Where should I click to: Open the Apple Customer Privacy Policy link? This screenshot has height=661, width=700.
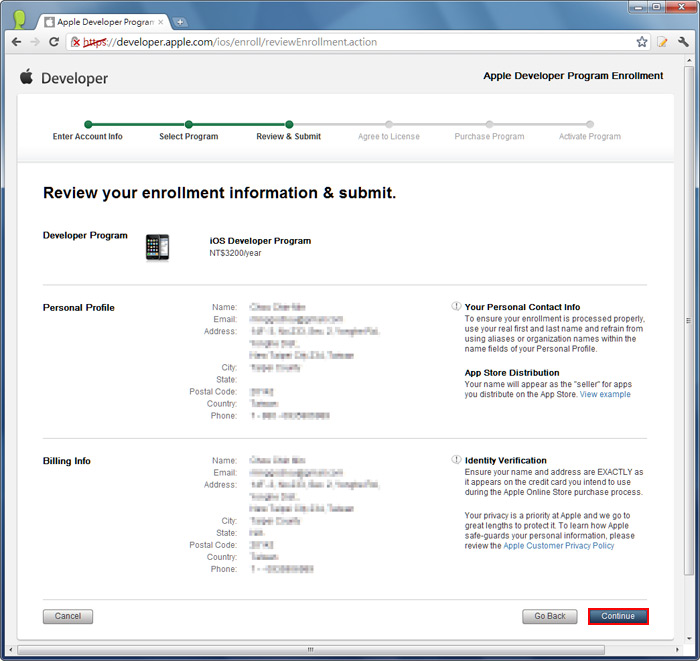click(x=558, y=546)
